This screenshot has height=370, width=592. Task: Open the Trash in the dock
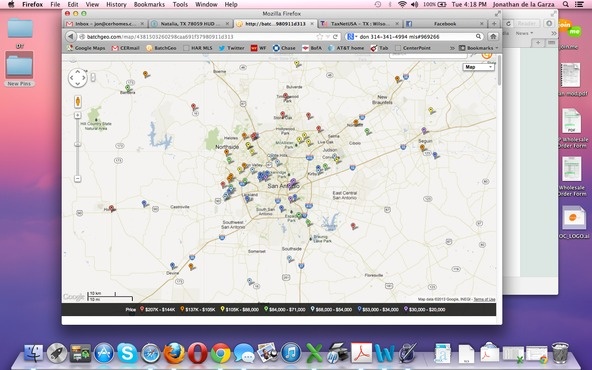[560, 353]
